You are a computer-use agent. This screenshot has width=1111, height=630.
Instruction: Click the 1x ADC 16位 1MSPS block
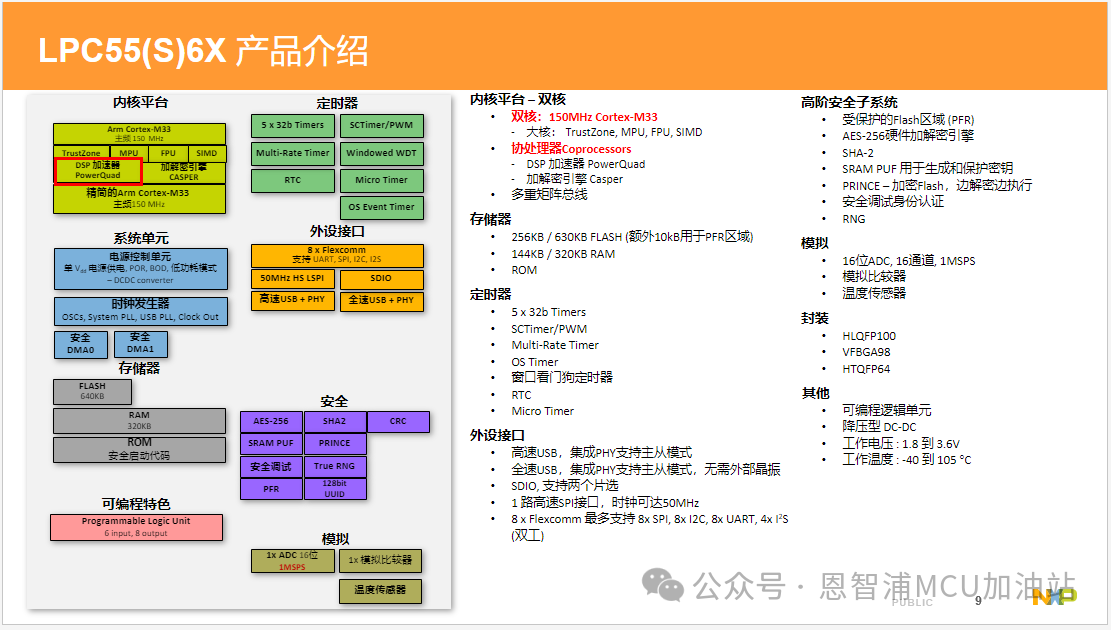[x=293, y=561]
